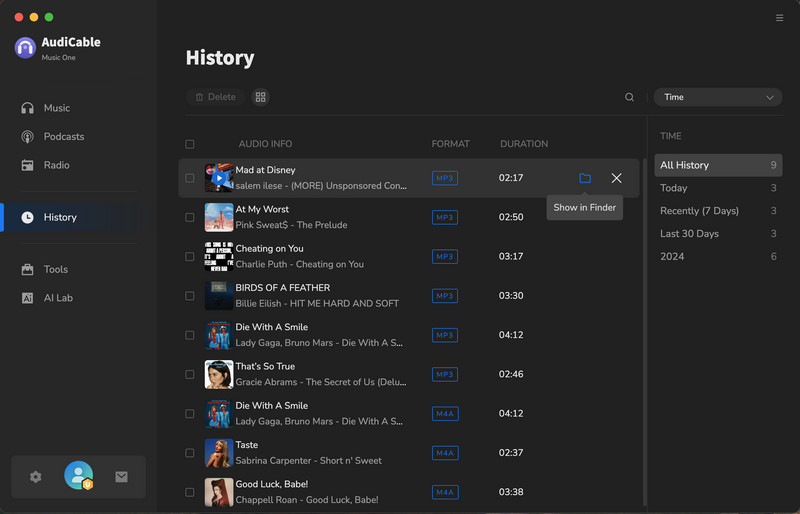This screenshot has height=514, width=800.
Task: Open the Podcasts sidebar icon
Action: tap(28, 136)
